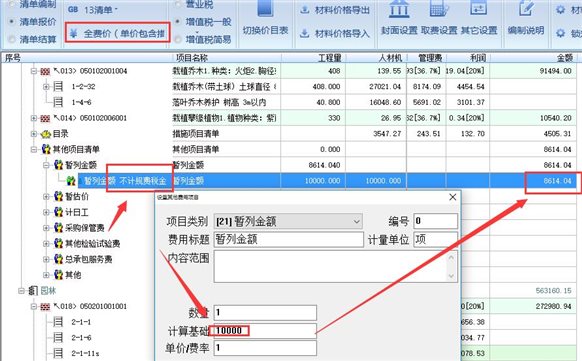Click the 费用标题 input field

click(288, 239)
